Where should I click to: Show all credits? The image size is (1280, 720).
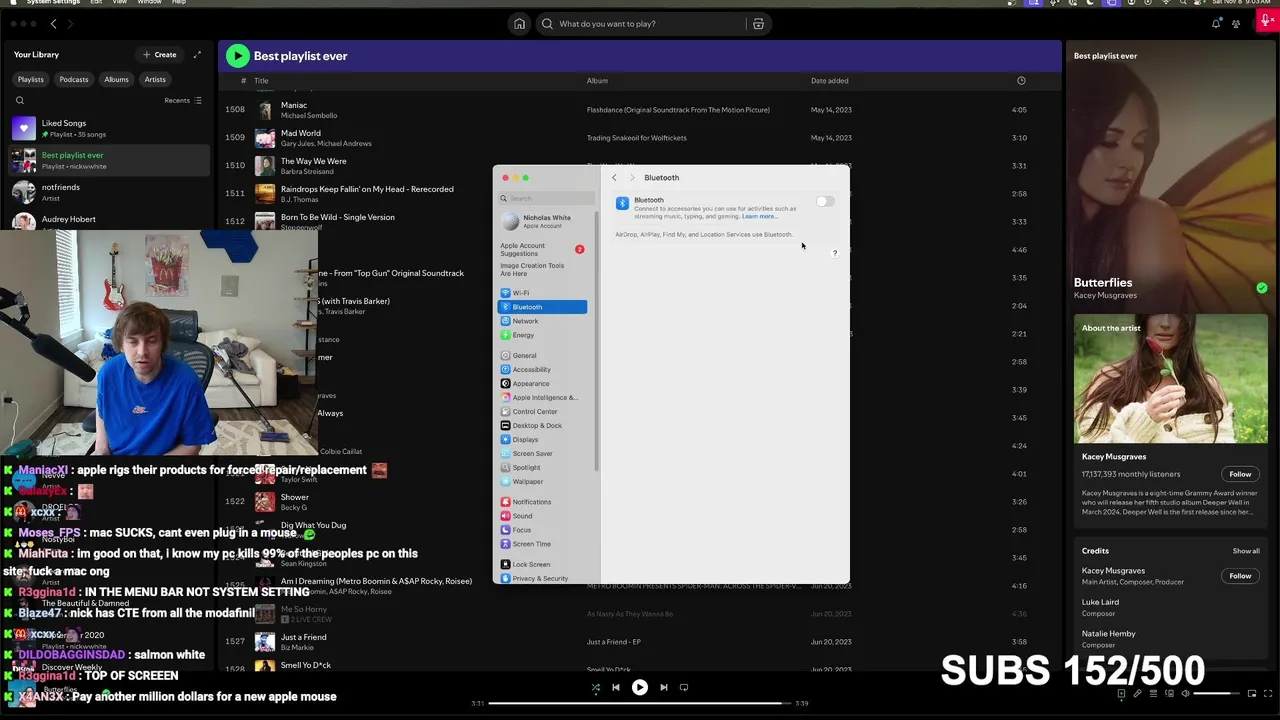point(1246,551)
